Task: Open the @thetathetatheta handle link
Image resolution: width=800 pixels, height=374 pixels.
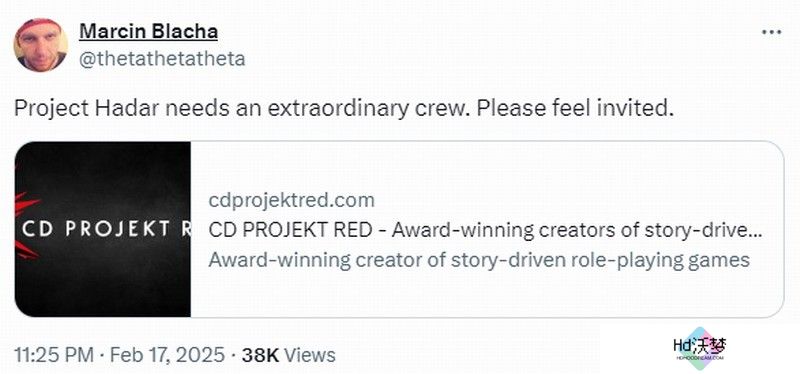Action: [x=162, y=59]
